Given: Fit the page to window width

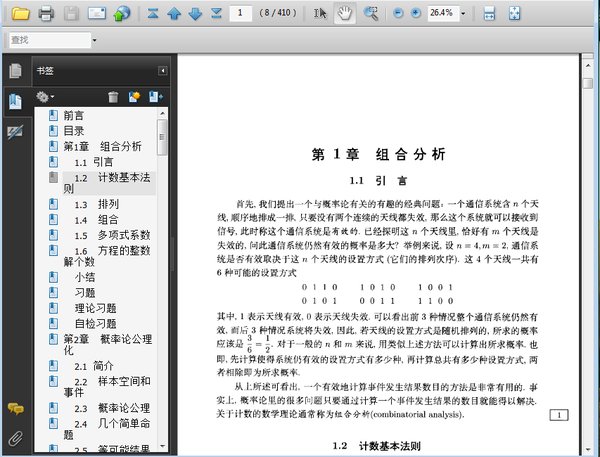Looking at the screenshot, I should pyautogui.click(x=489, y=13).
